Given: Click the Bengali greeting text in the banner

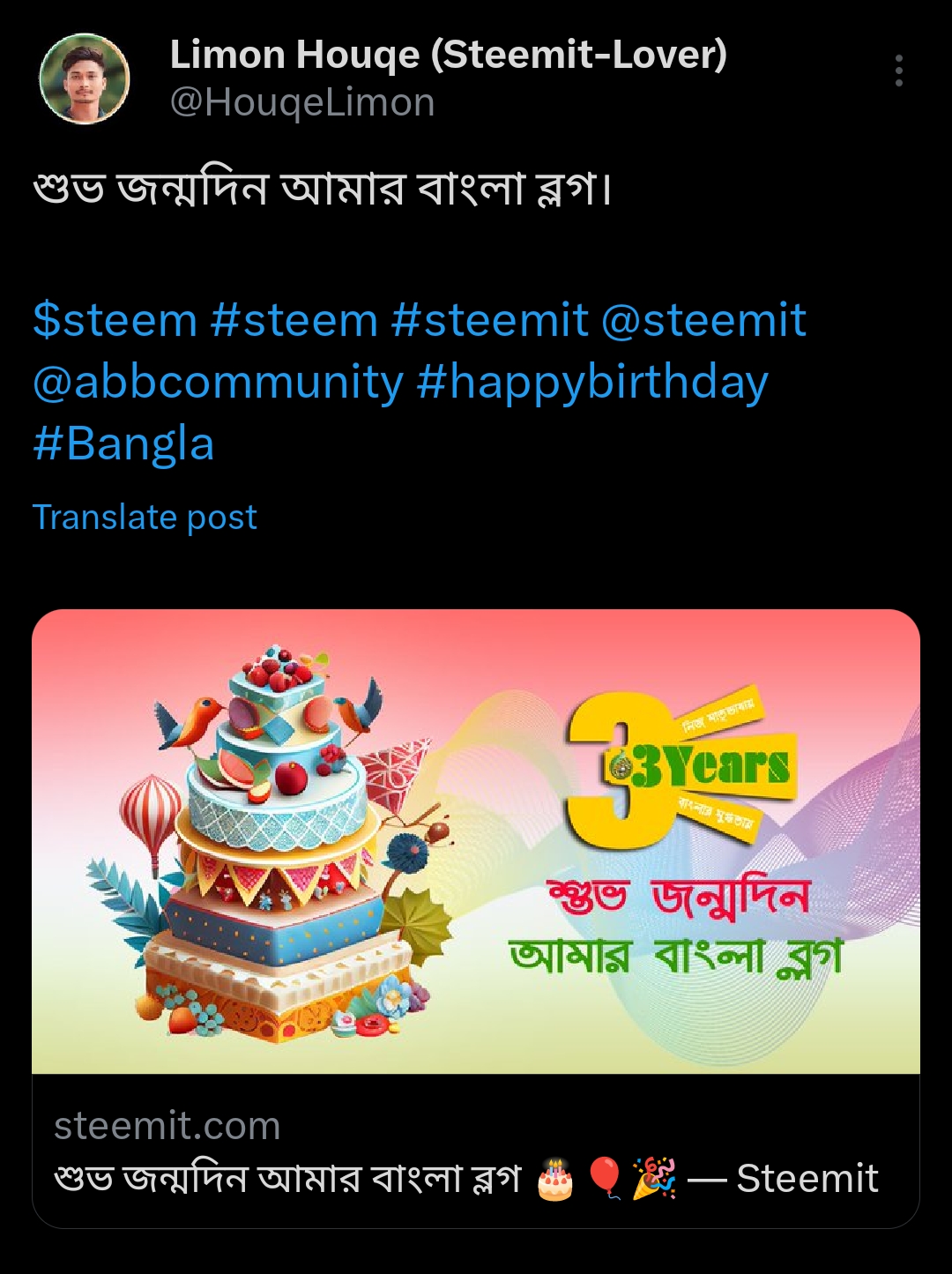Looking at the screenshot, I should point(676,928).
